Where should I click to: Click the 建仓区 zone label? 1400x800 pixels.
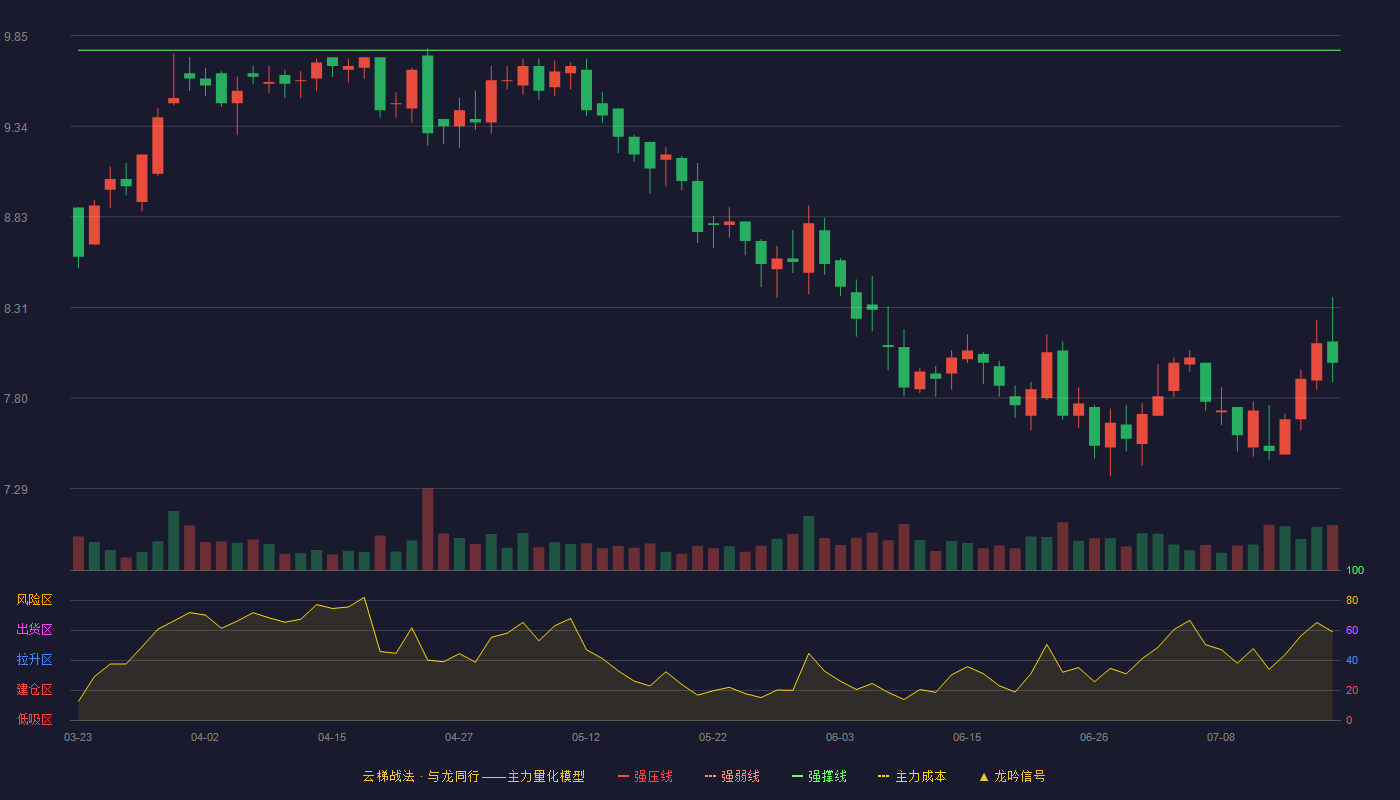click(x=34, y=690)
